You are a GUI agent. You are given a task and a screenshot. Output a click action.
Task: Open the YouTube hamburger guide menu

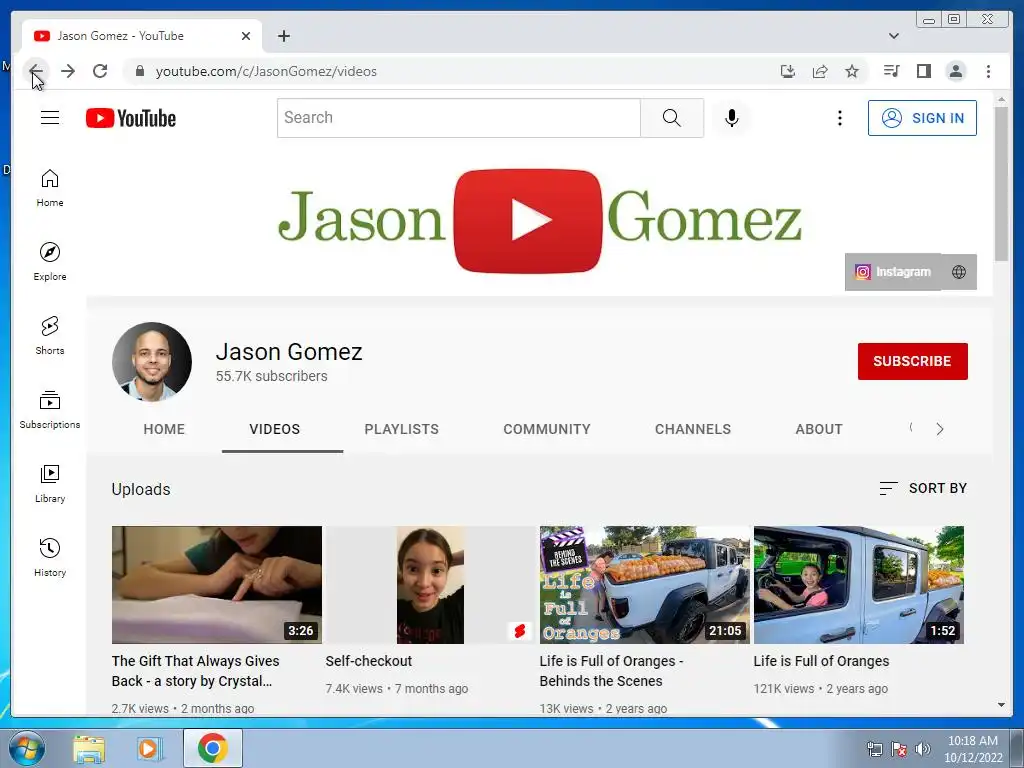(x=50, y=118)
